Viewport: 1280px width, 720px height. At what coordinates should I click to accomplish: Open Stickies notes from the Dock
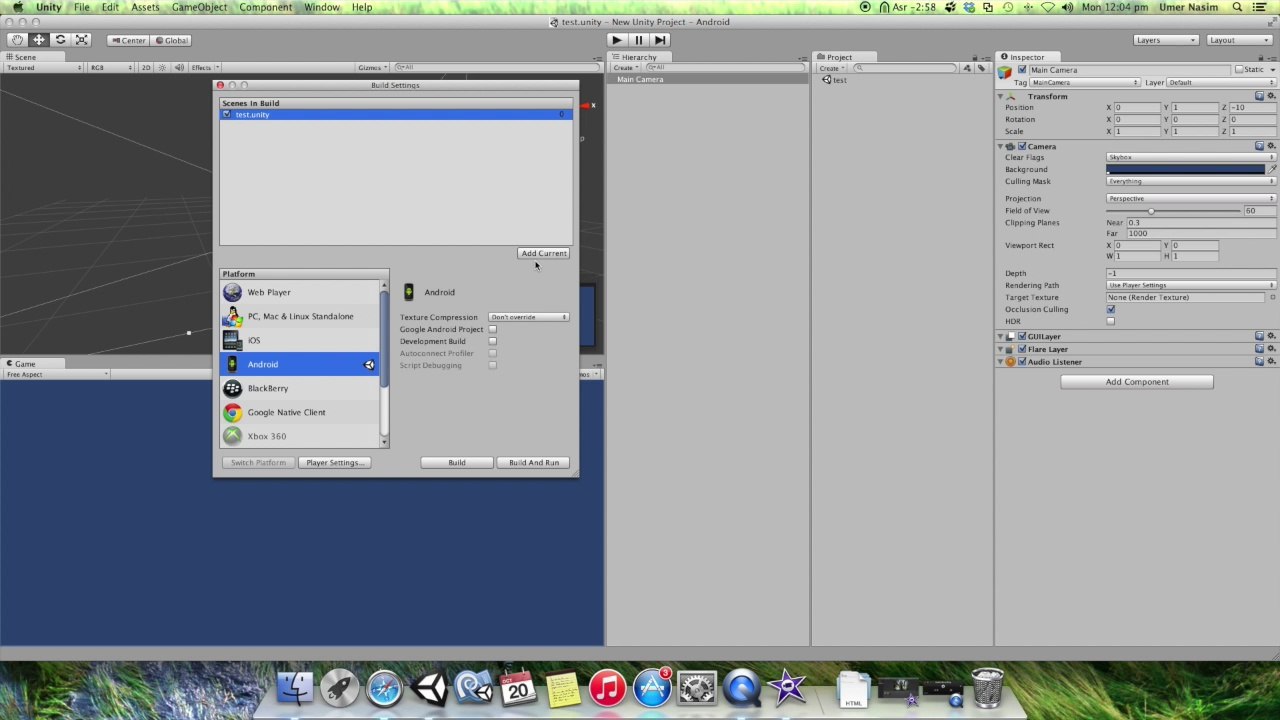point(562,688)
